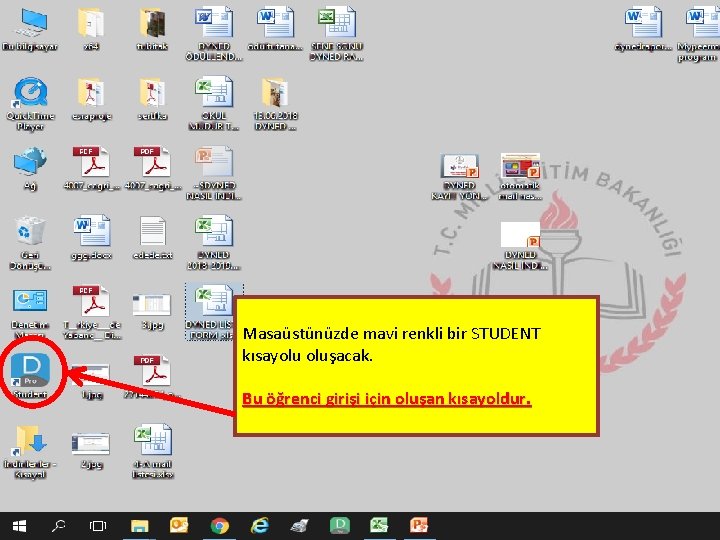Open İndirilenler - Kısayol downloads shortcut
Viewport: 720px width, 540px height.
click(30, 440)
